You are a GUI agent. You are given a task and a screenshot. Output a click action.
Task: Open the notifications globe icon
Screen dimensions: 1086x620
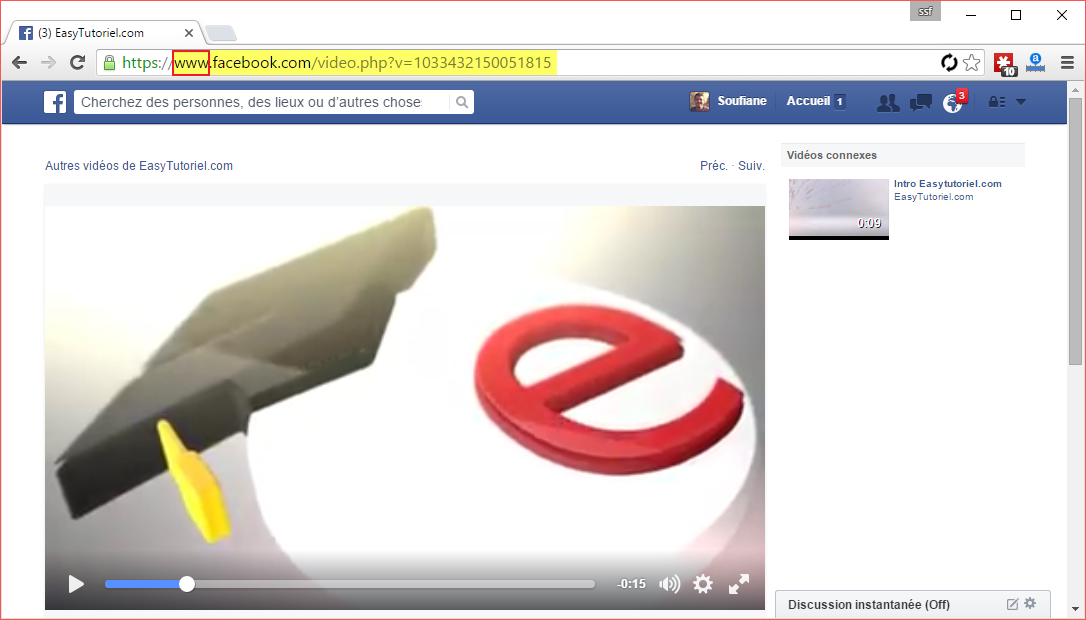point(953,103)
